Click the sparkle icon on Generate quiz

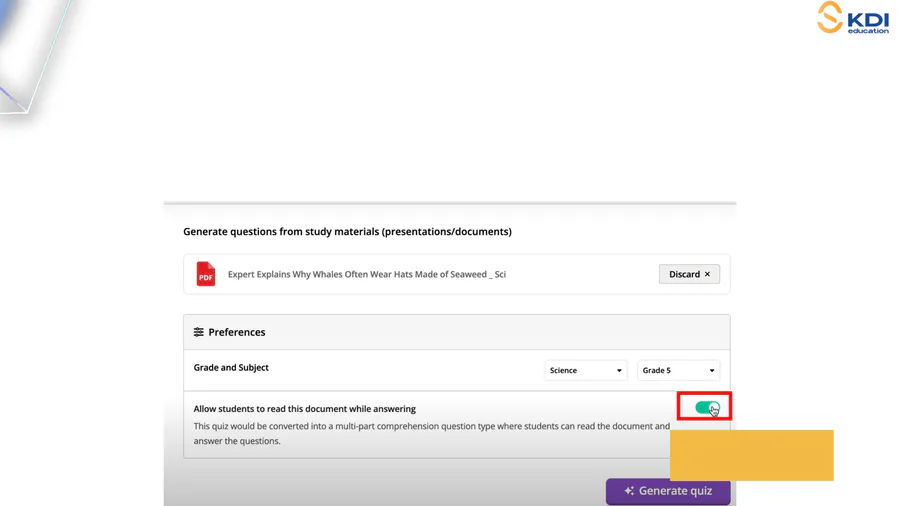tap(629, 491)
